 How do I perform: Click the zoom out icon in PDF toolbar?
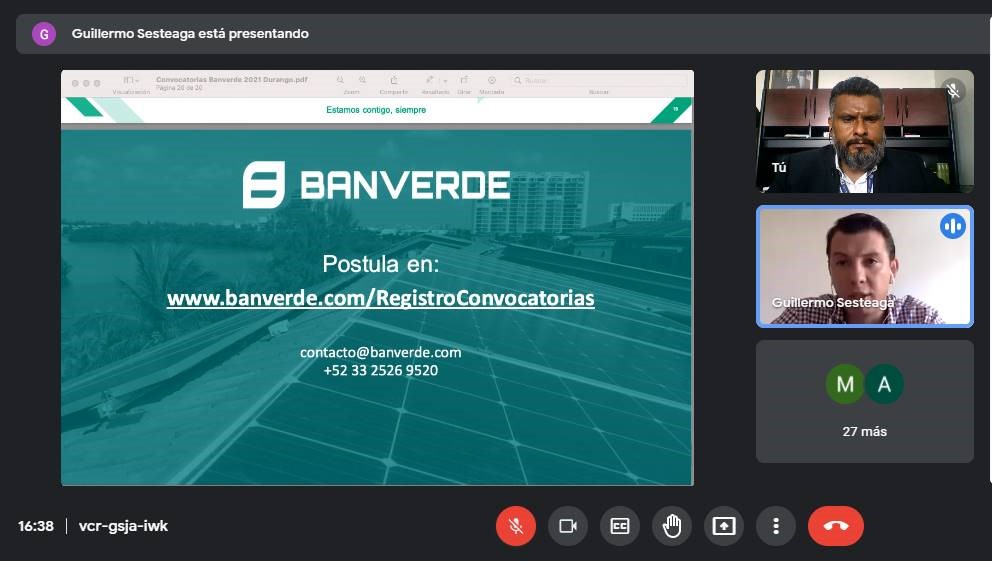[340, 80]
